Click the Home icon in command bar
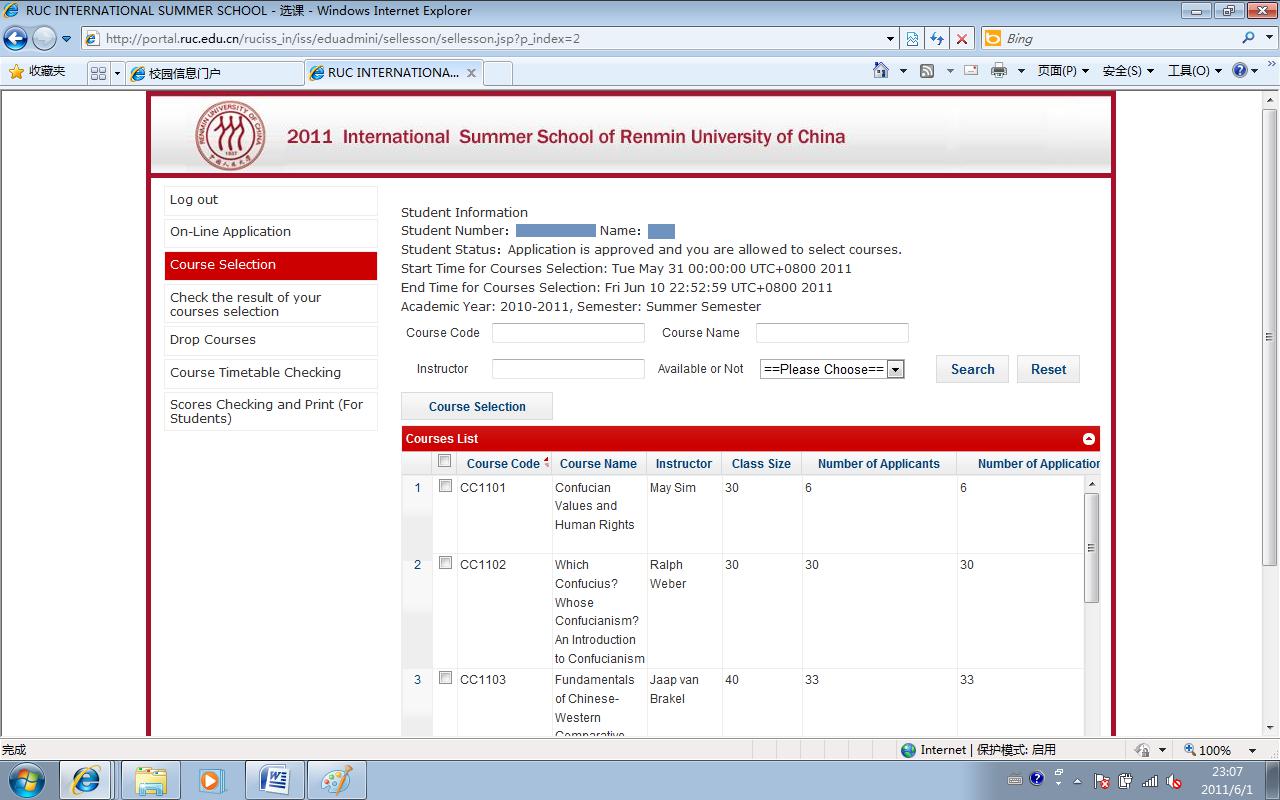Image resolution: width=1280 pixels, height=800 pixels. [881, 71]
